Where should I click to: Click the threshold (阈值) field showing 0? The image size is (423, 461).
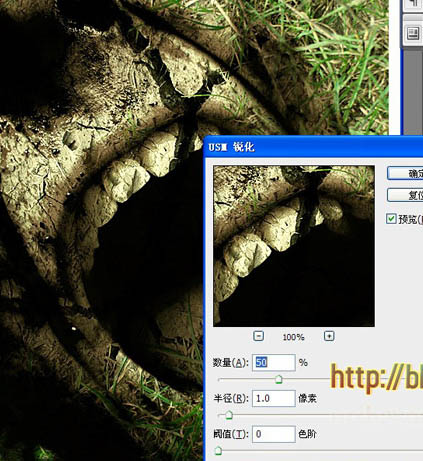point(274,434)
